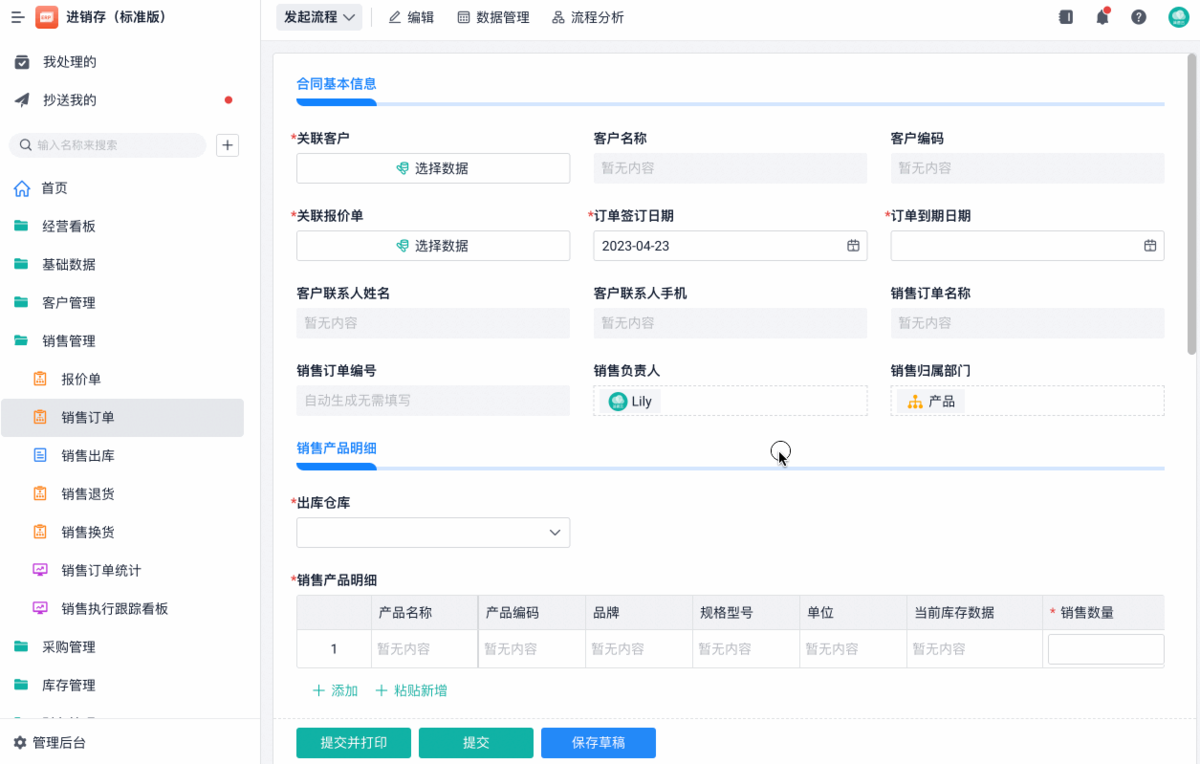Click the notification bell icon
This screenshot has width=1200, height=764.
[x=1102, y=17]
